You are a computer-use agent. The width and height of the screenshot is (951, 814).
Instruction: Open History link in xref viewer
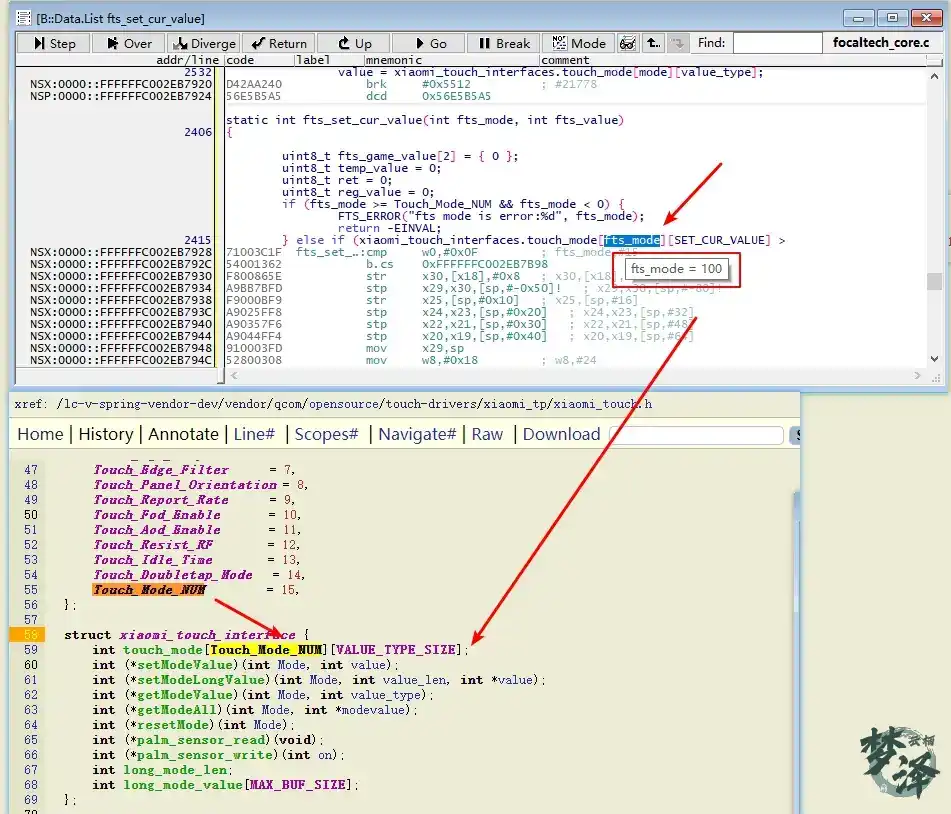tap(106, 434)
